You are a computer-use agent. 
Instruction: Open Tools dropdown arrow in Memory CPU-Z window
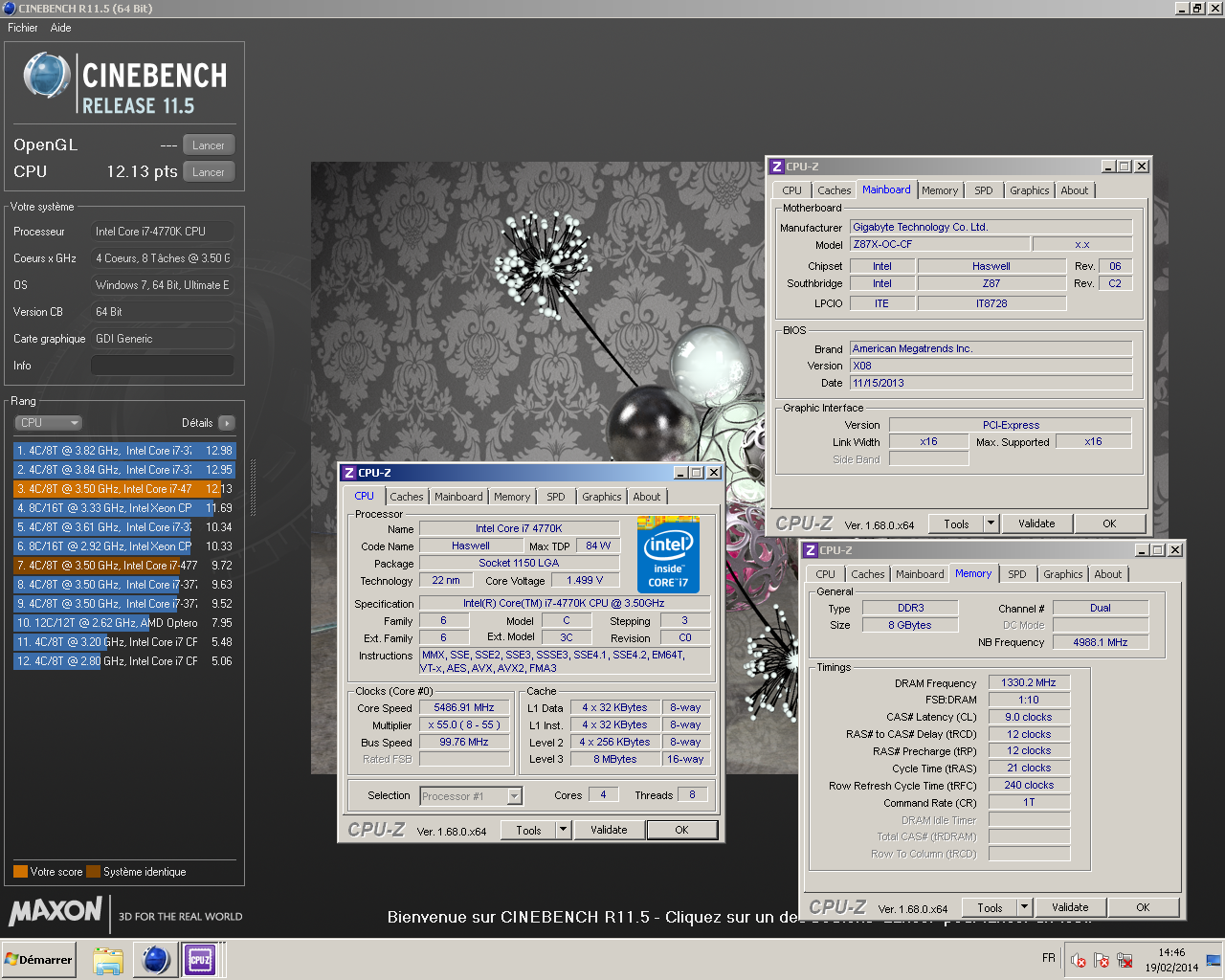1024,908
